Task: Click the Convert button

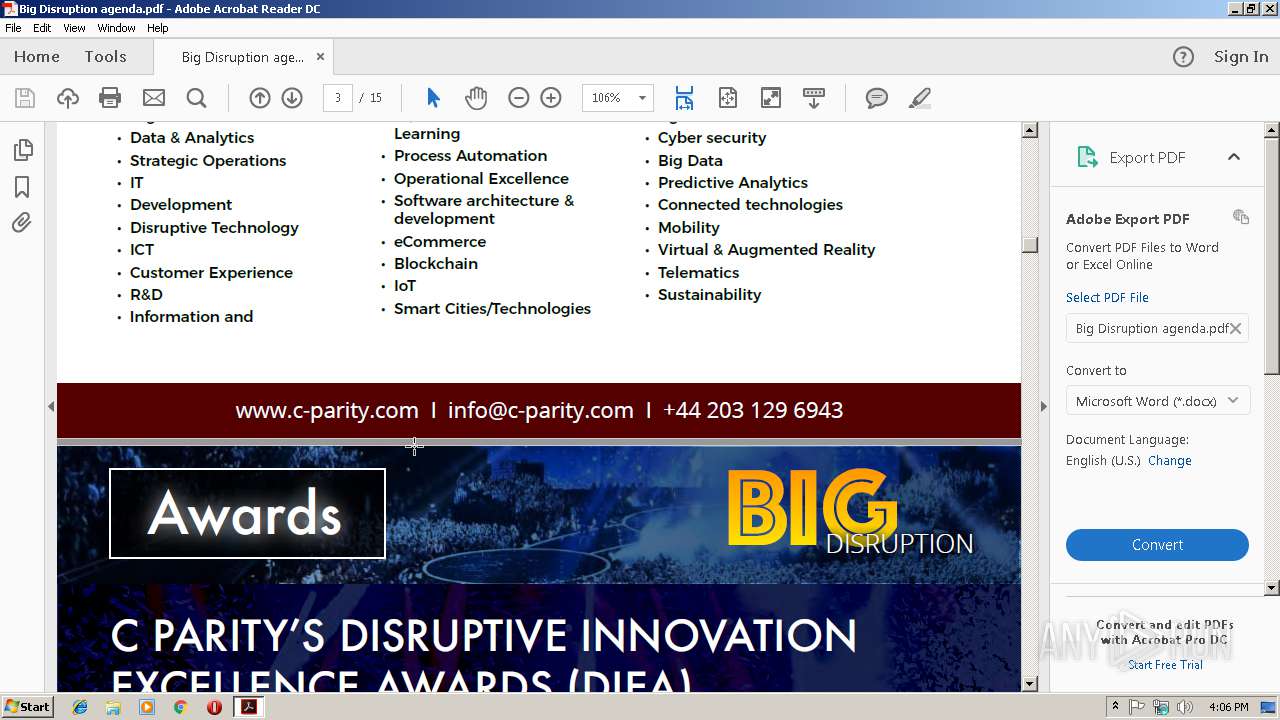Action: pos(1157,545)
